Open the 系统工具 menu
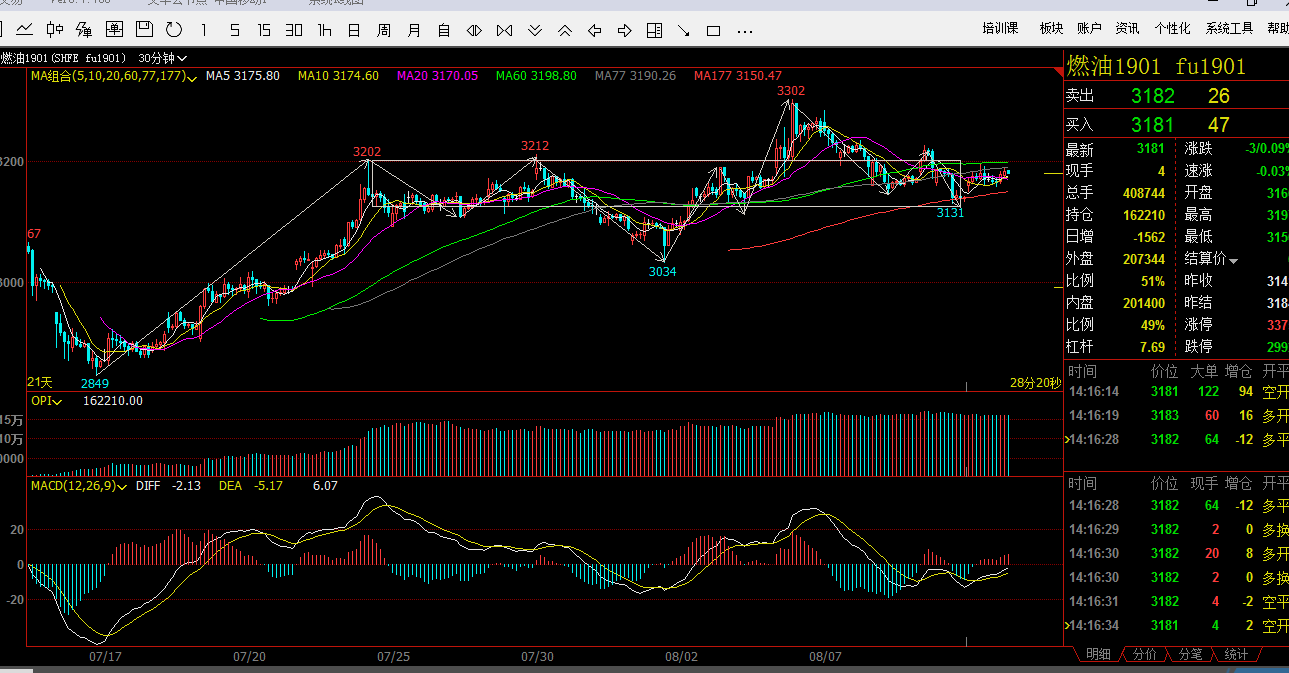Screen dimensions: 1289x673 [1229, 28]
